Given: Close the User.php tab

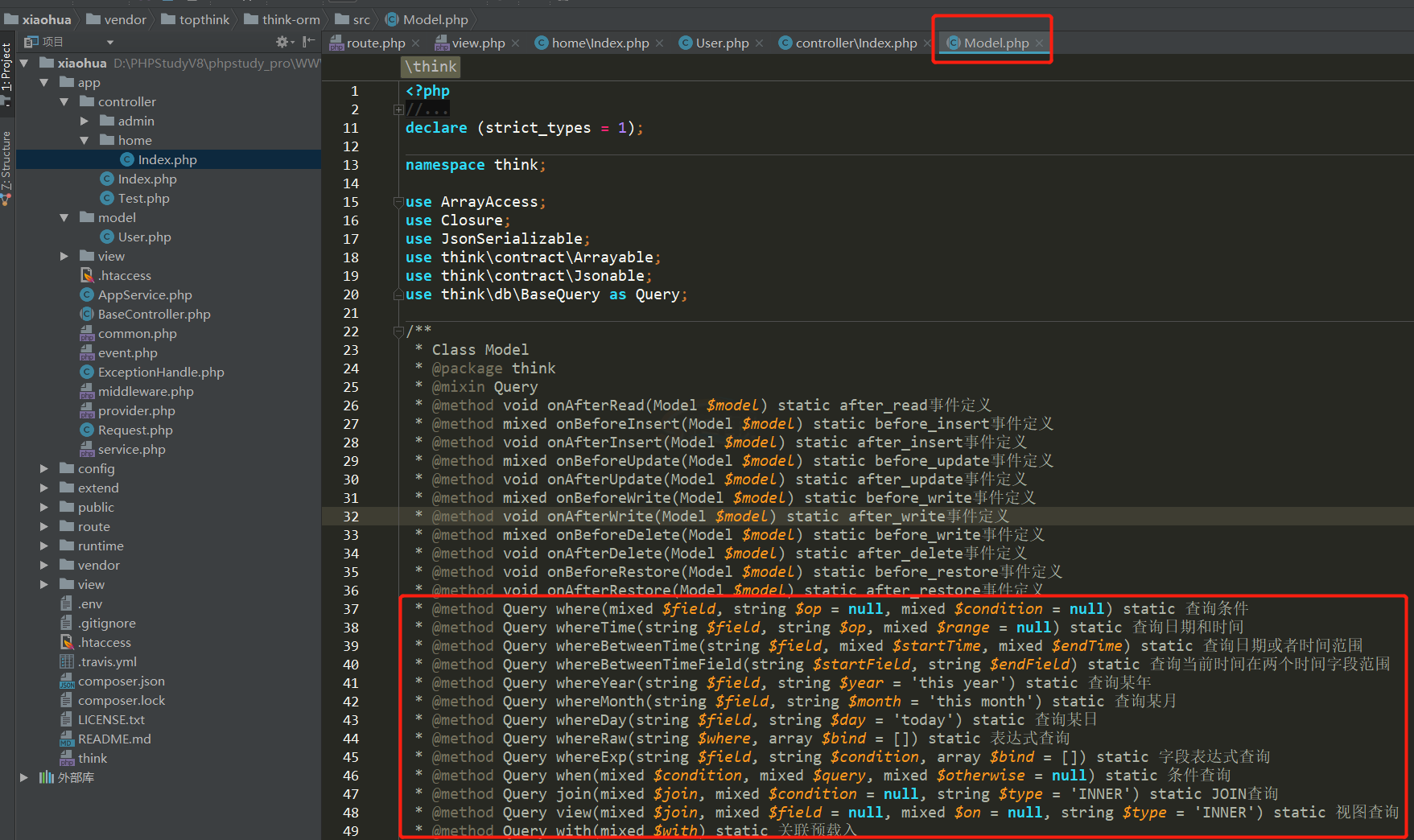Looking at the screenshot, I should click(759, 43).
